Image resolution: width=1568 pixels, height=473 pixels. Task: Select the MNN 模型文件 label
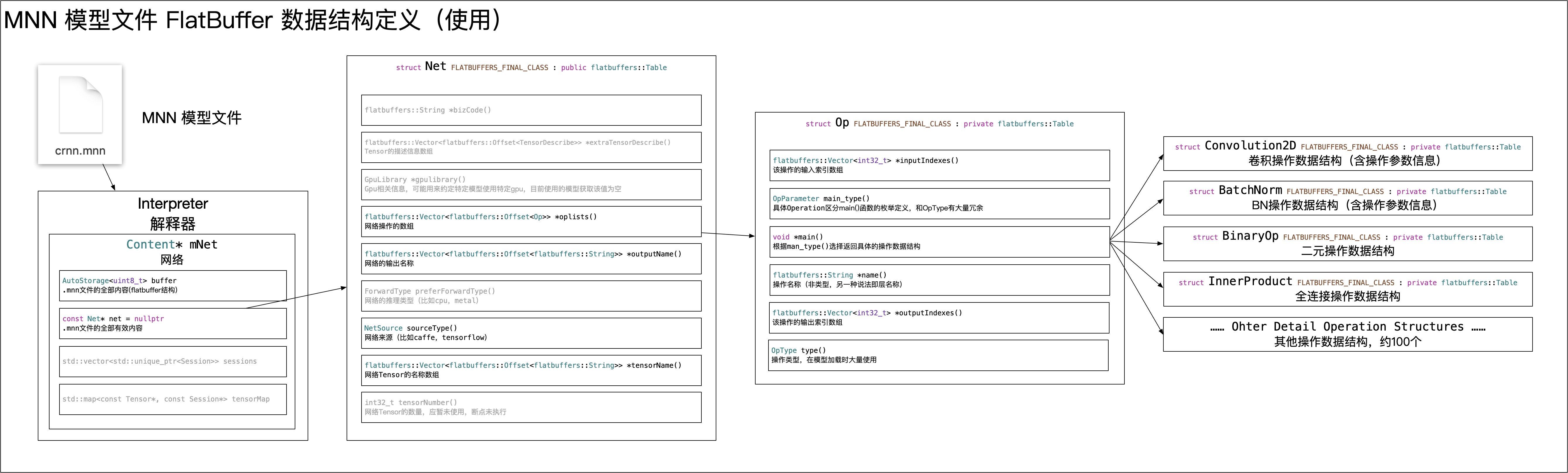[191, 118]
